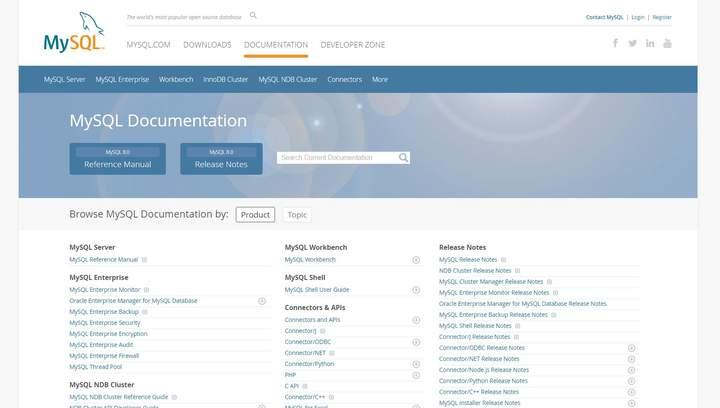Click the Search Current Documentation field

[337, 157]
